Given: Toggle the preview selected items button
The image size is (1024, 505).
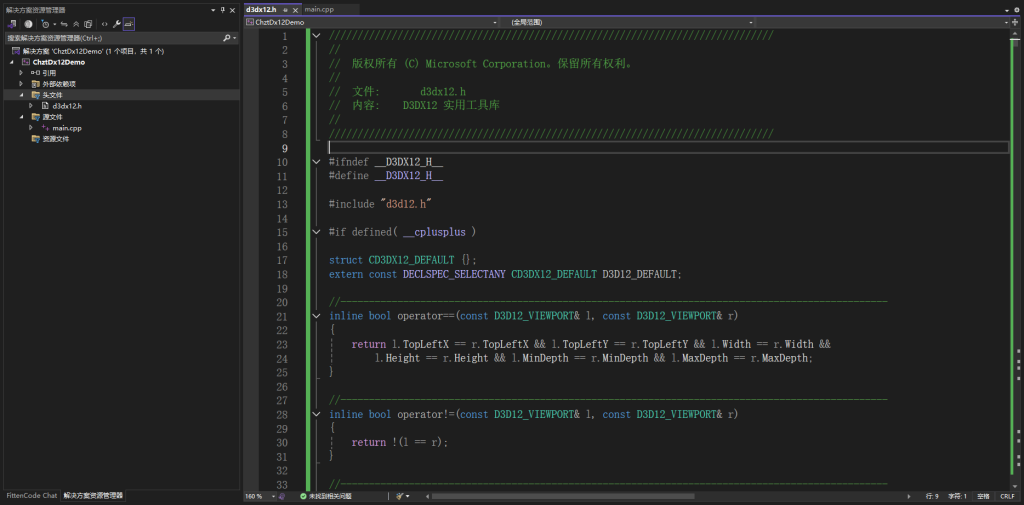Looking at the screenshot, I should click(x=129, y=23).
